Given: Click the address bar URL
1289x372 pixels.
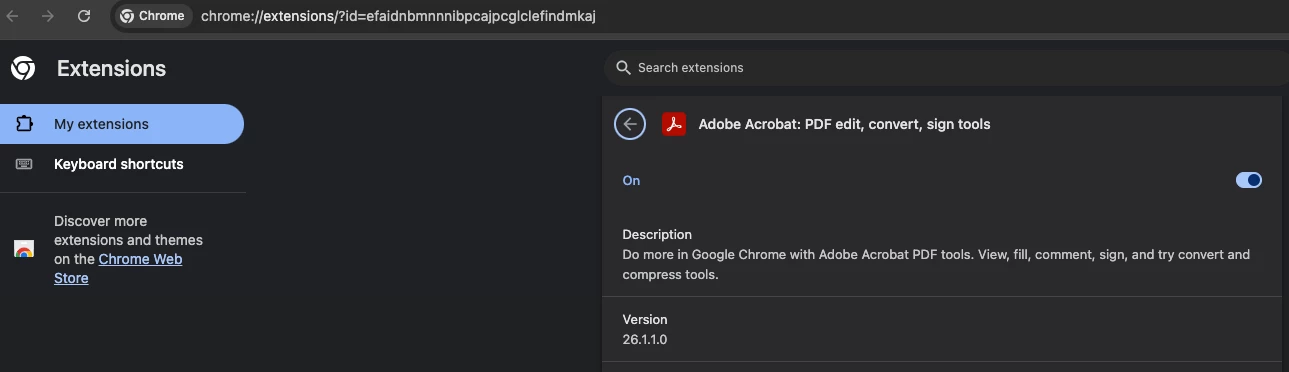Looking at the screenshot, I should click(398, 16).
